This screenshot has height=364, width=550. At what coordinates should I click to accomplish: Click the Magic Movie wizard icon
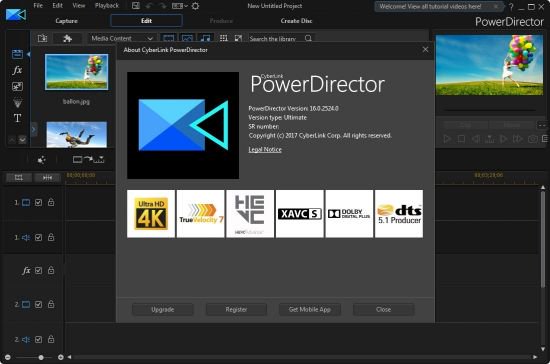pos(41,160)
